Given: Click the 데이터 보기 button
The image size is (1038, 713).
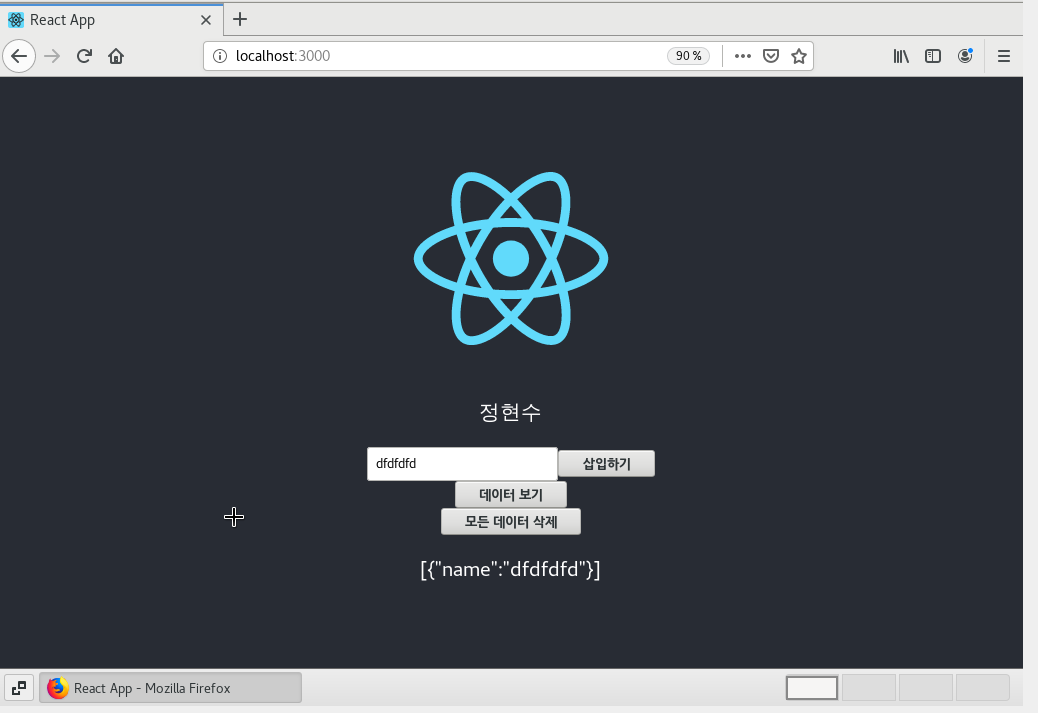Looking at the screenshot, I should 511,495.
